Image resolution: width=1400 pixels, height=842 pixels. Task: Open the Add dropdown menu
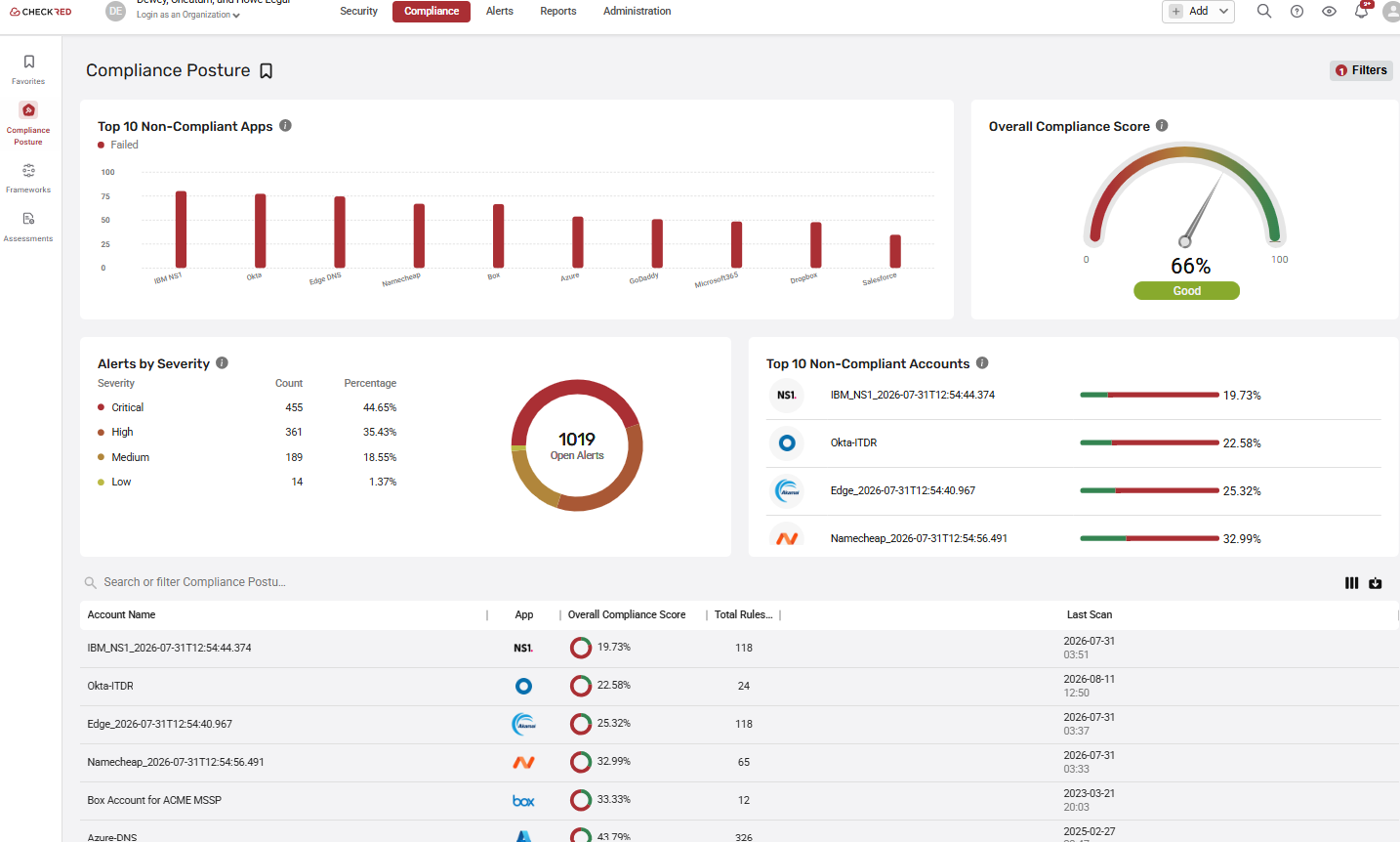(x=1199, y=12)
